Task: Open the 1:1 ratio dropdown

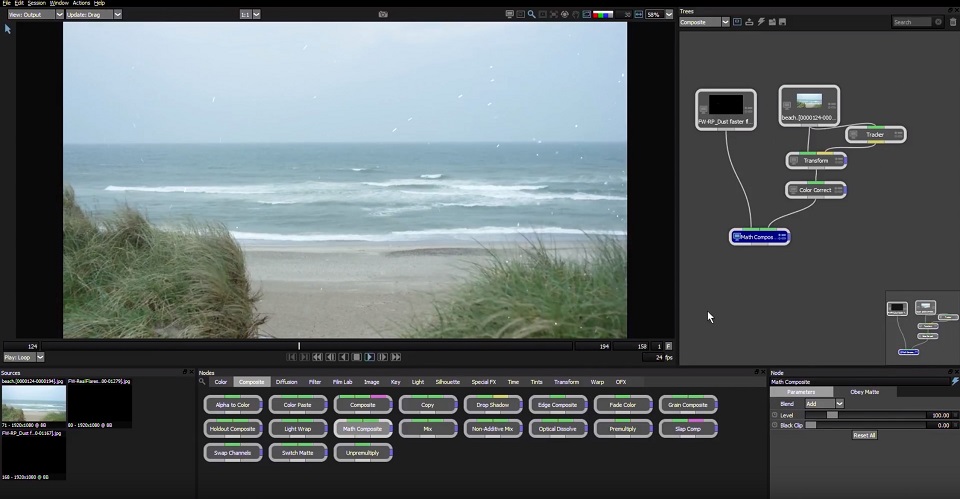Action: [250, 14]
